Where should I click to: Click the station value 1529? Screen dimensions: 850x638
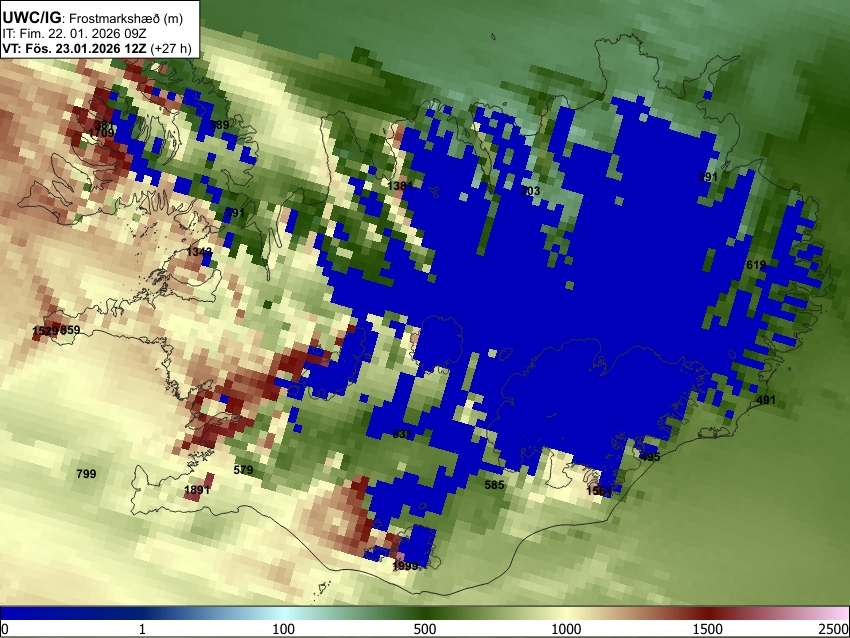(x=45, y=331)
